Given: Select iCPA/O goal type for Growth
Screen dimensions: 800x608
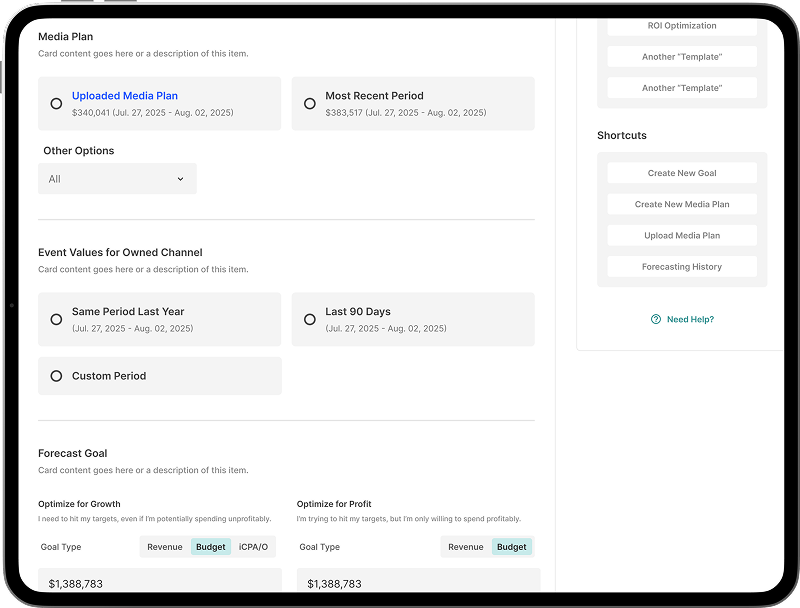Looking at the screenshot, I should click(254, 547).
